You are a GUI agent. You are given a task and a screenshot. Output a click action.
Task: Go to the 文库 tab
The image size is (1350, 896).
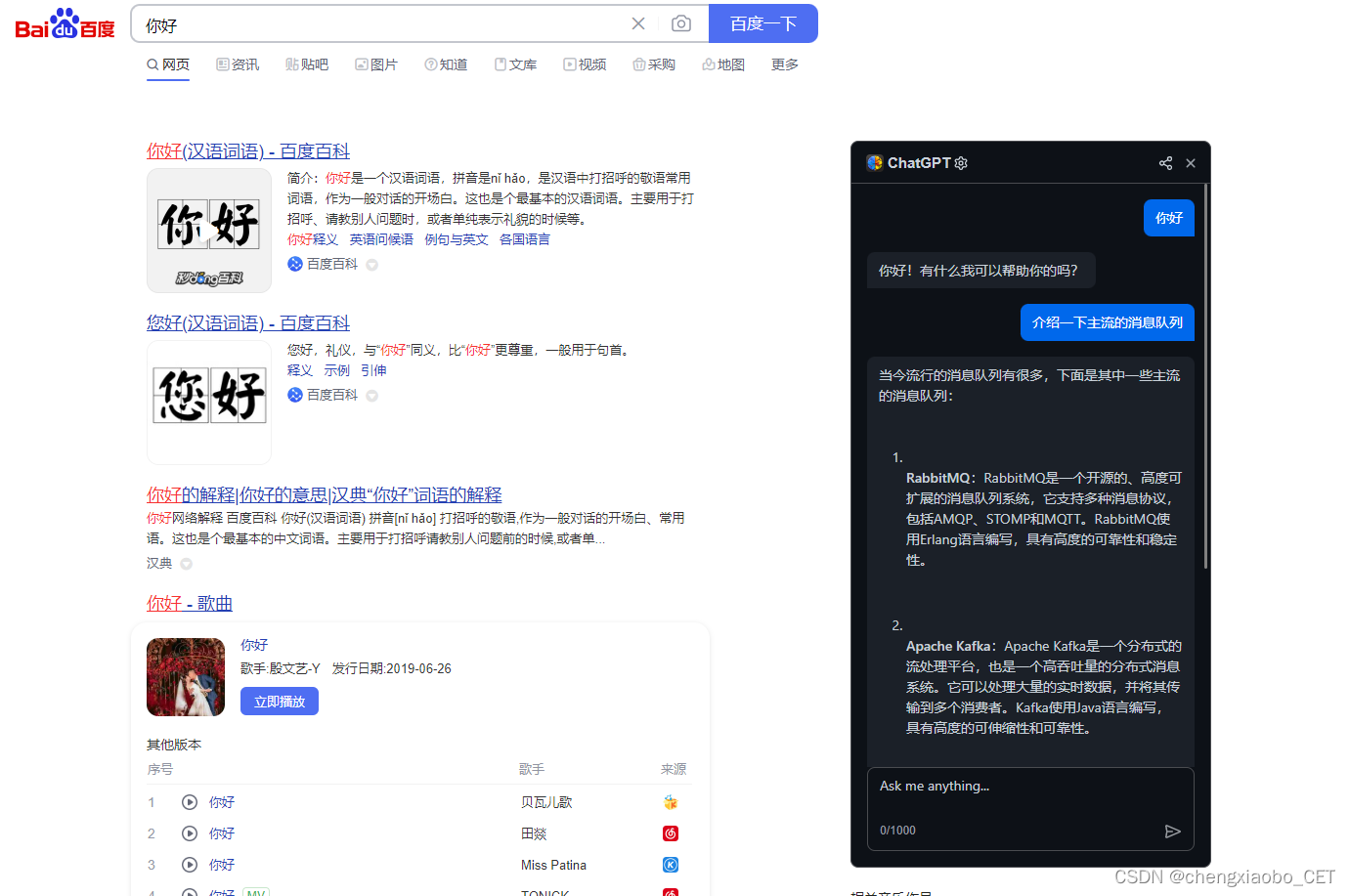[515, 64]
